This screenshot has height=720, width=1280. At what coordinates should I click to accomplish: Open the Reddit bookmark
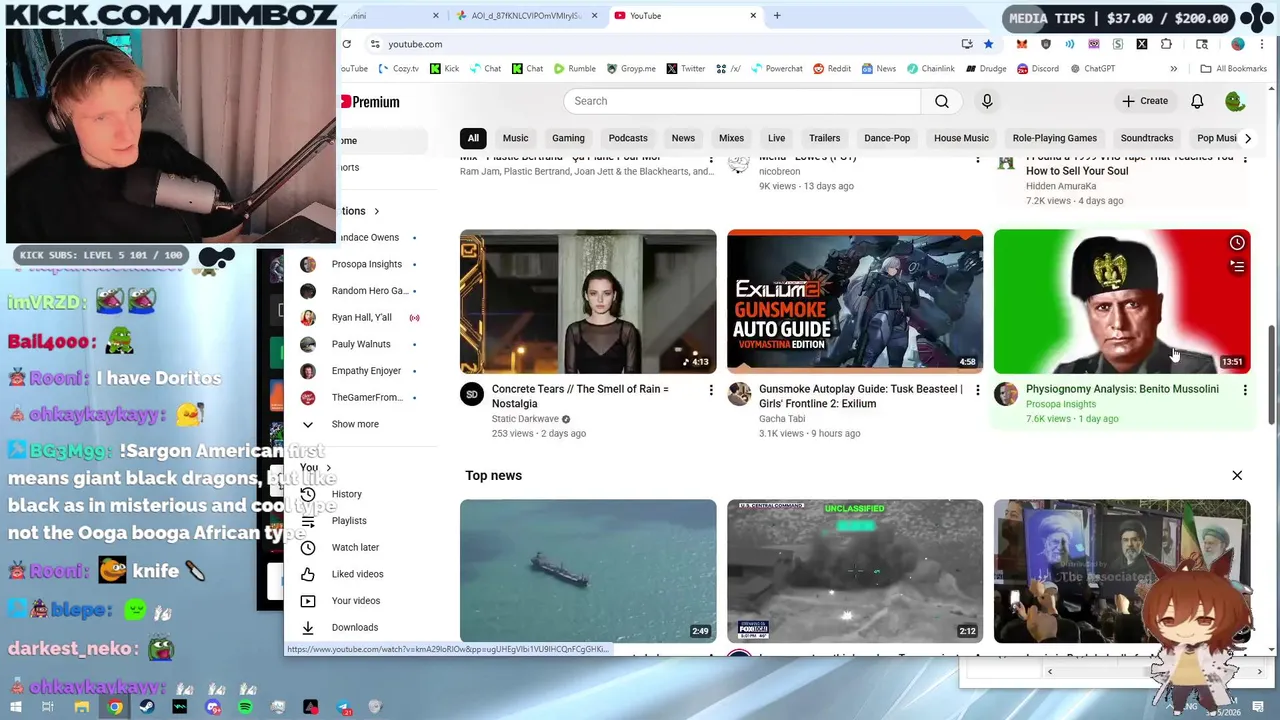[831, 69]
